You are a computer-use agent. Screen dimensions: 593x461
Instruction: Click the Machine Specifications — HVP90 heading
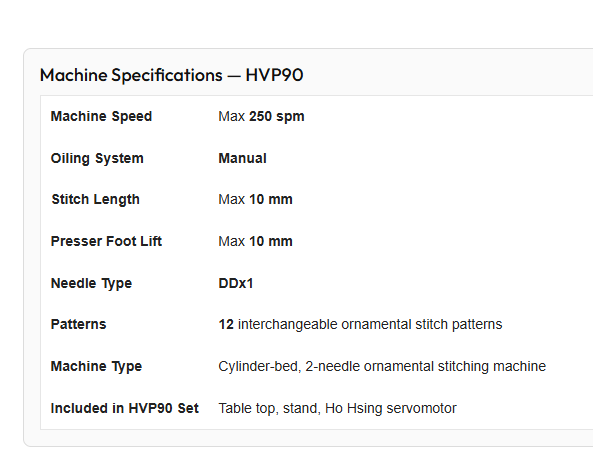coord(171,75)
